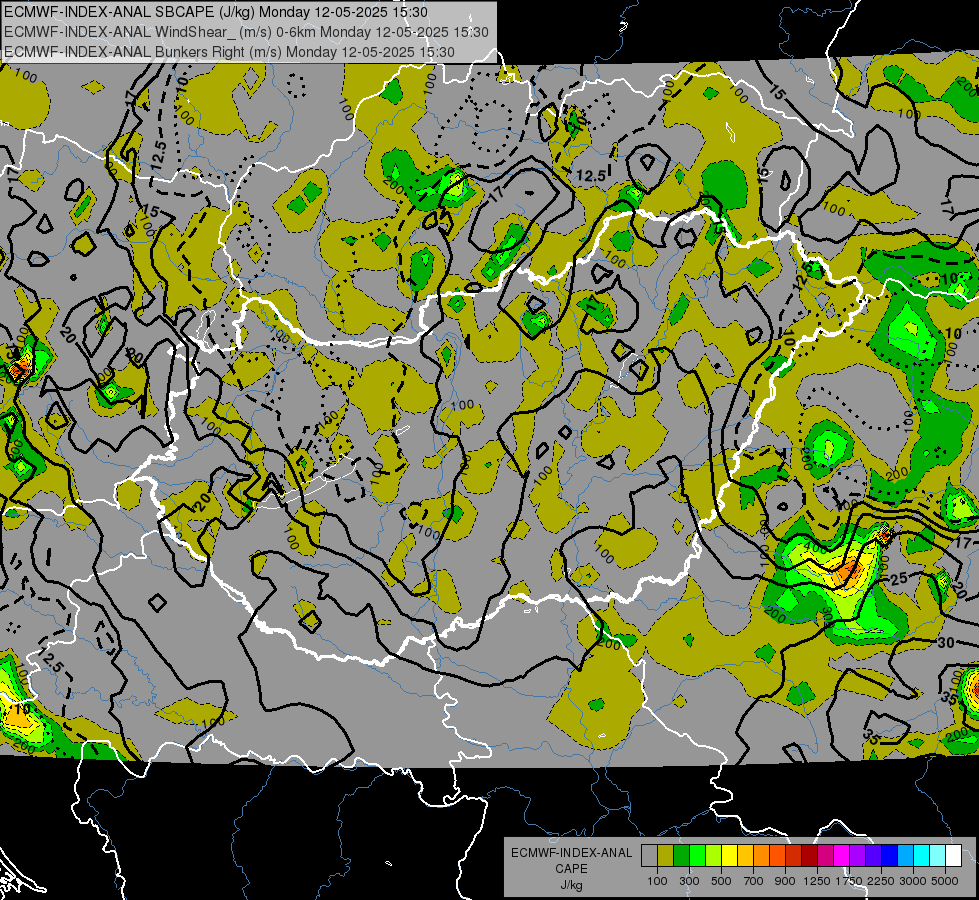Image resolution: width=979 pixels, height=900 pixels.
Task: Click the legend value 1250
Action: (x=817, y=881)
